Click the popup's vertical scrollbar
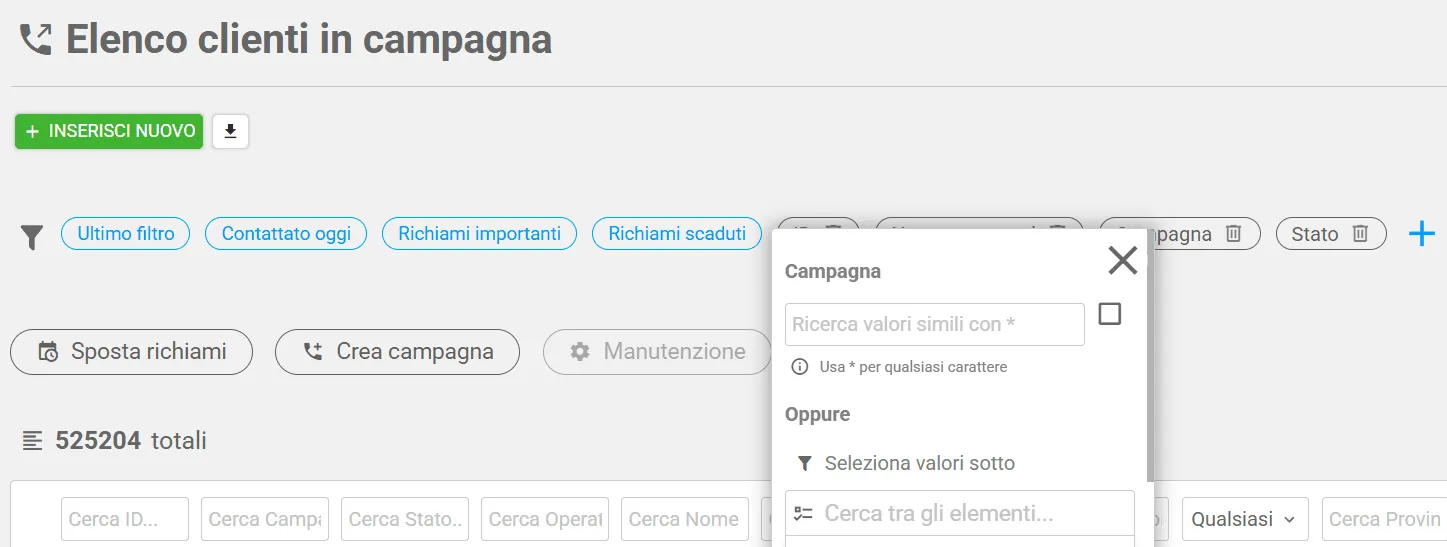This screenshot has height=547, width=1447. click(1149, 360)
